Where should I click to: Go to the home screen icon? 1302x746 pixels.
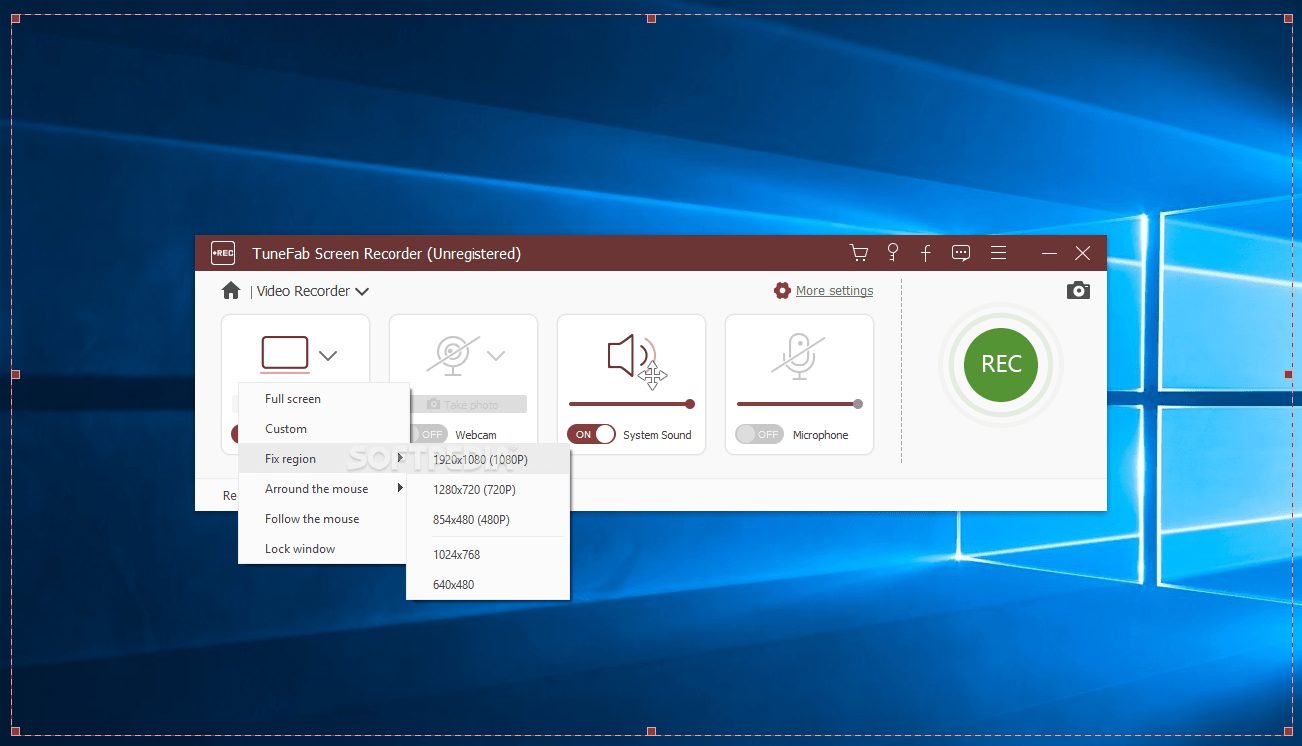click(231, 291)
